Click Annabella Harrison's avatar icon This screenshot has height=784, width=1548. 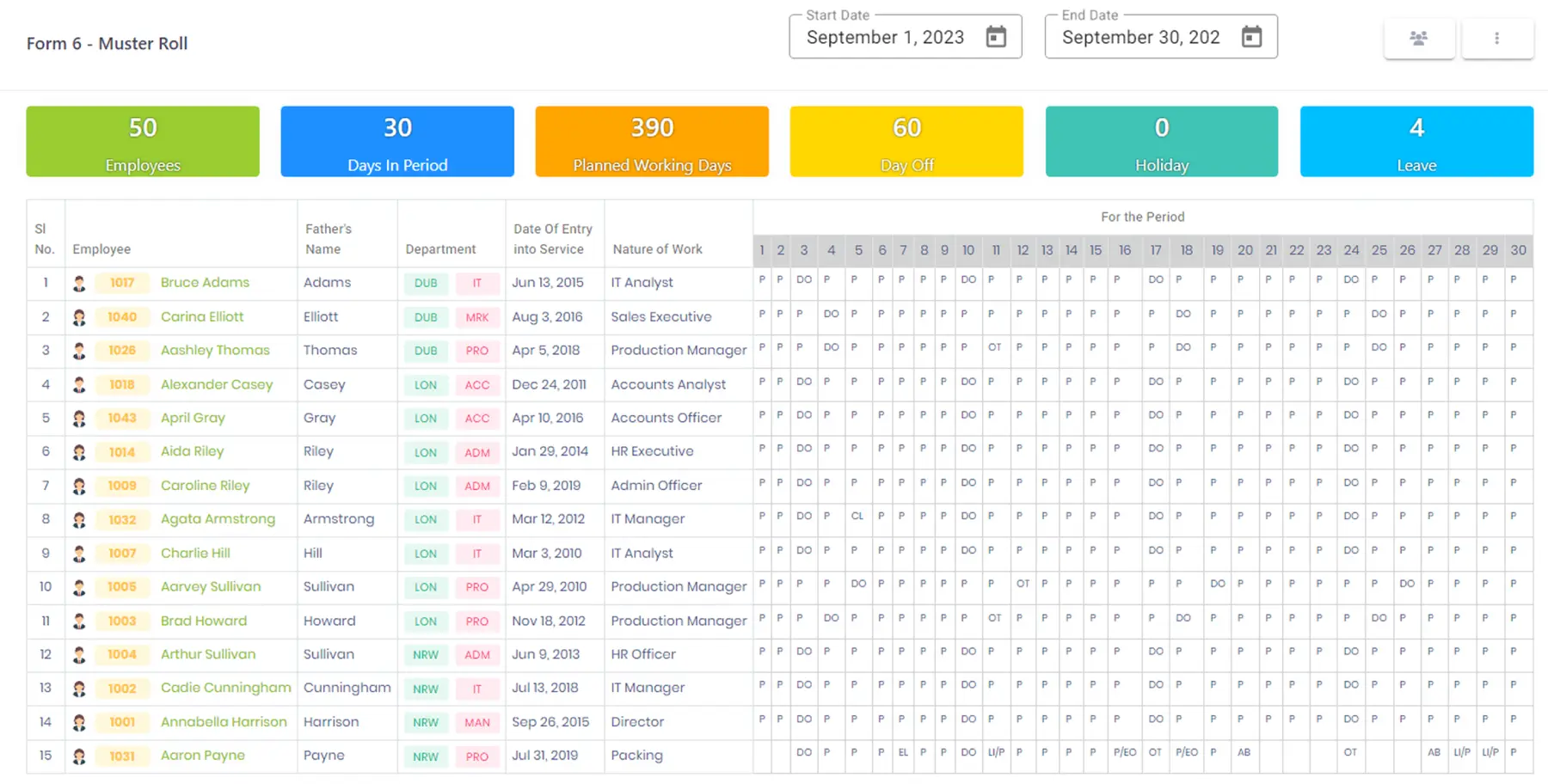pyautogui.click(x=79, y=723)
